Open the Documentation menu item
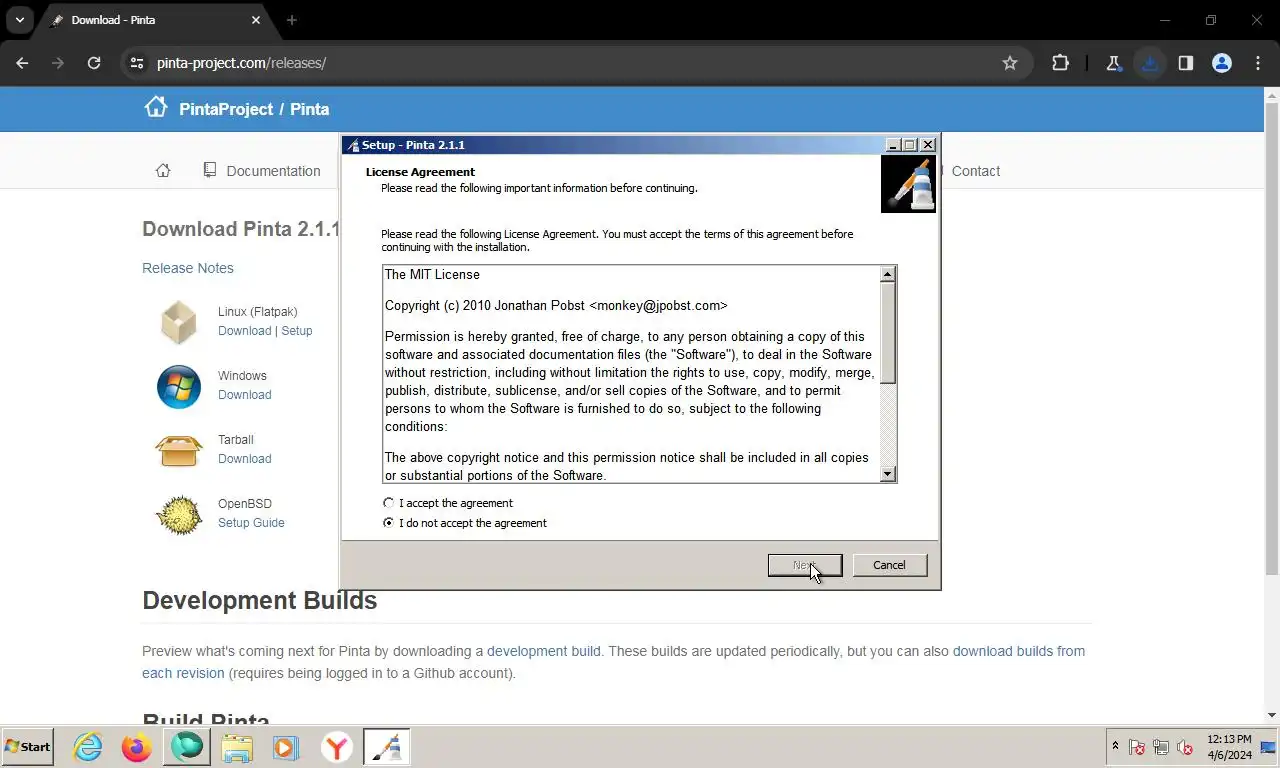The width and height of the screenshot is (1280, 768). [x=262, y=171]
